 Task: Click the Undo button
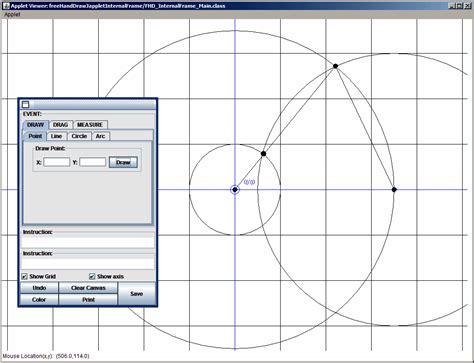point(39,288)
